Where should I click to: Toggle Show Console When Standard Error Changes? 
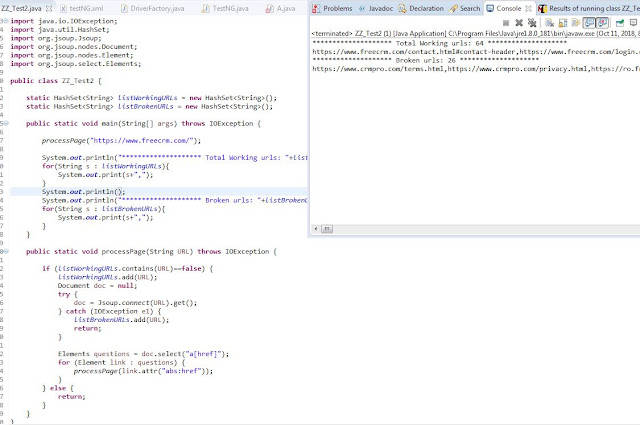pos(602,23)
